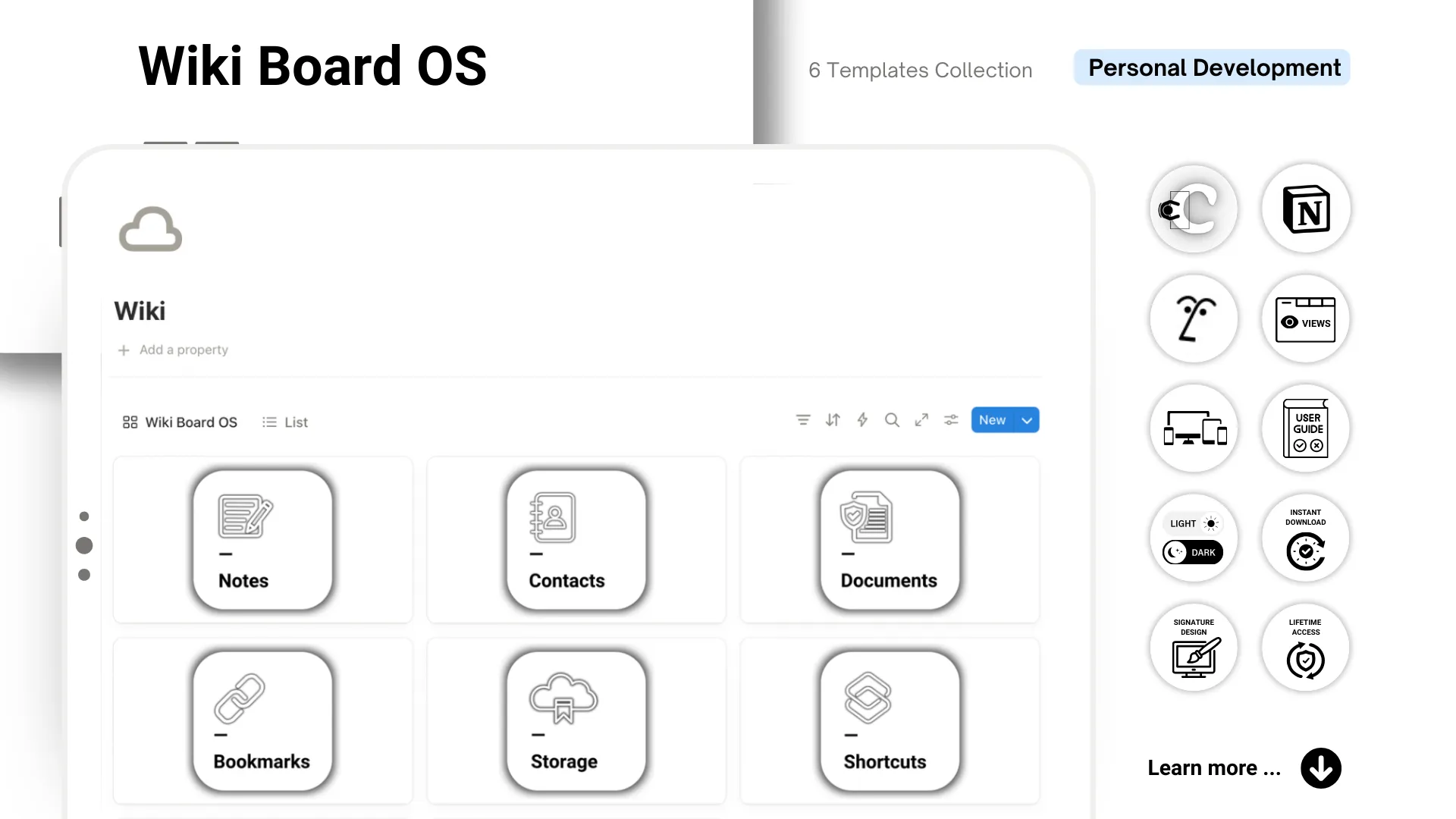Click the sort arrows icon

click(833, 420)
